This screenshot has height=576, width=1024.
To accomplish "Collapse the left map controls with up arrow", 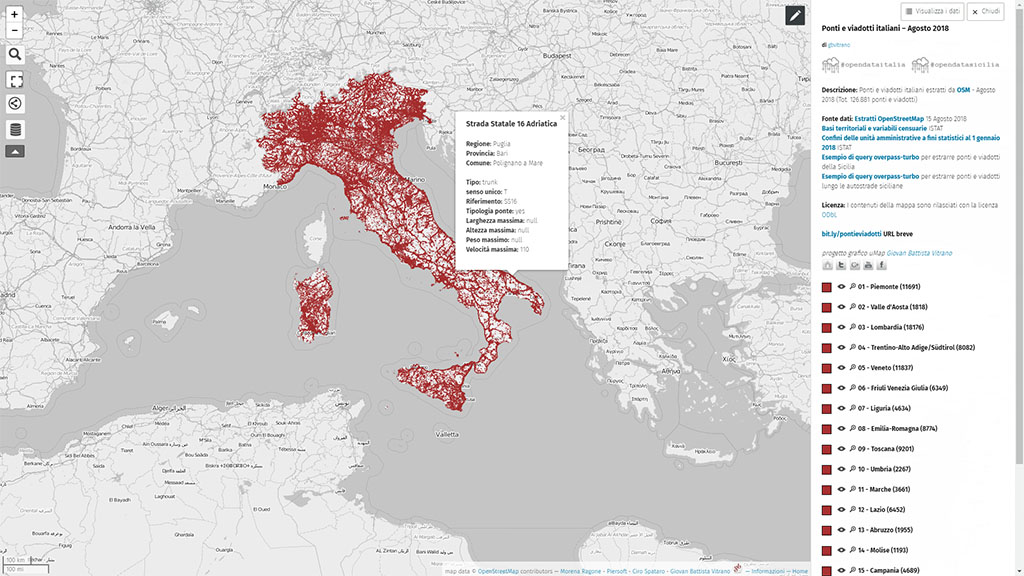I will (15, 152).
